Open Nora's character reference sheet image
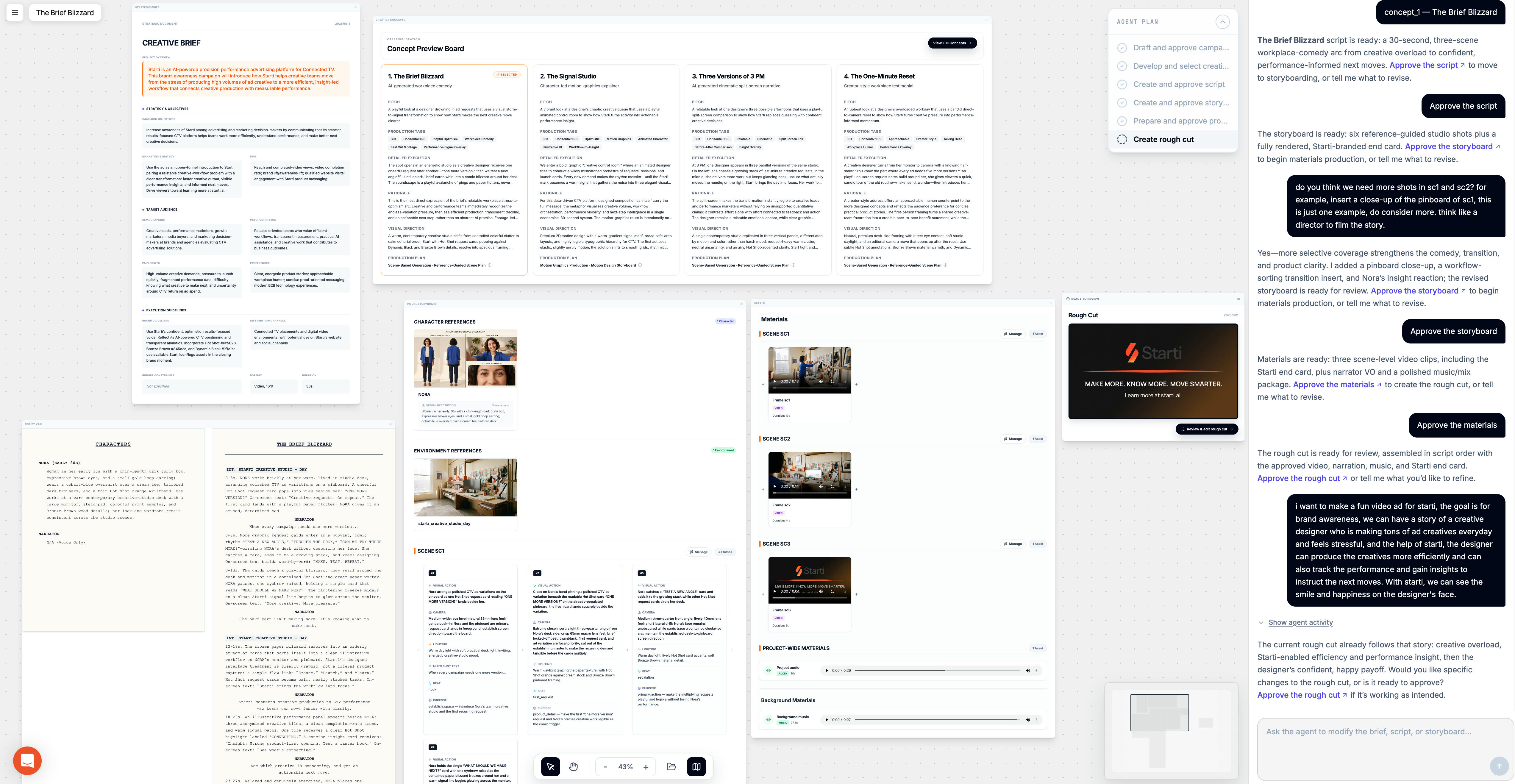 tap(465, 358)
